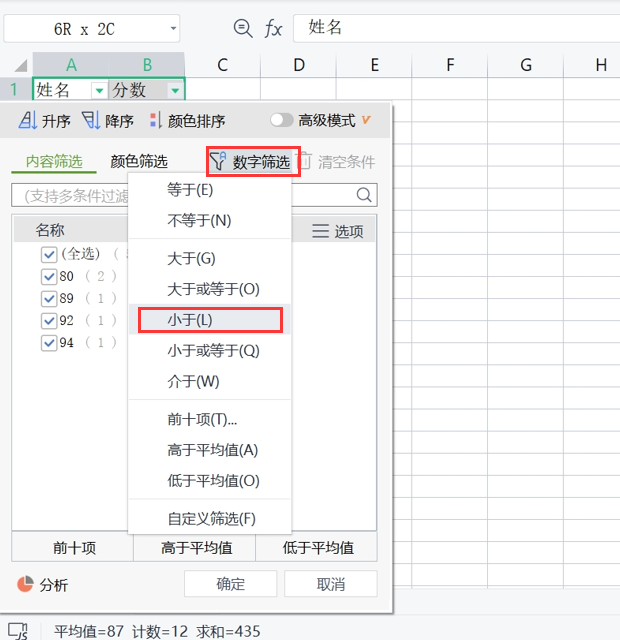Image resolution: width=620 pixels, height=640 pixels.
Task: Uncheck the select all (全选) checkbox
Action: 49,255
